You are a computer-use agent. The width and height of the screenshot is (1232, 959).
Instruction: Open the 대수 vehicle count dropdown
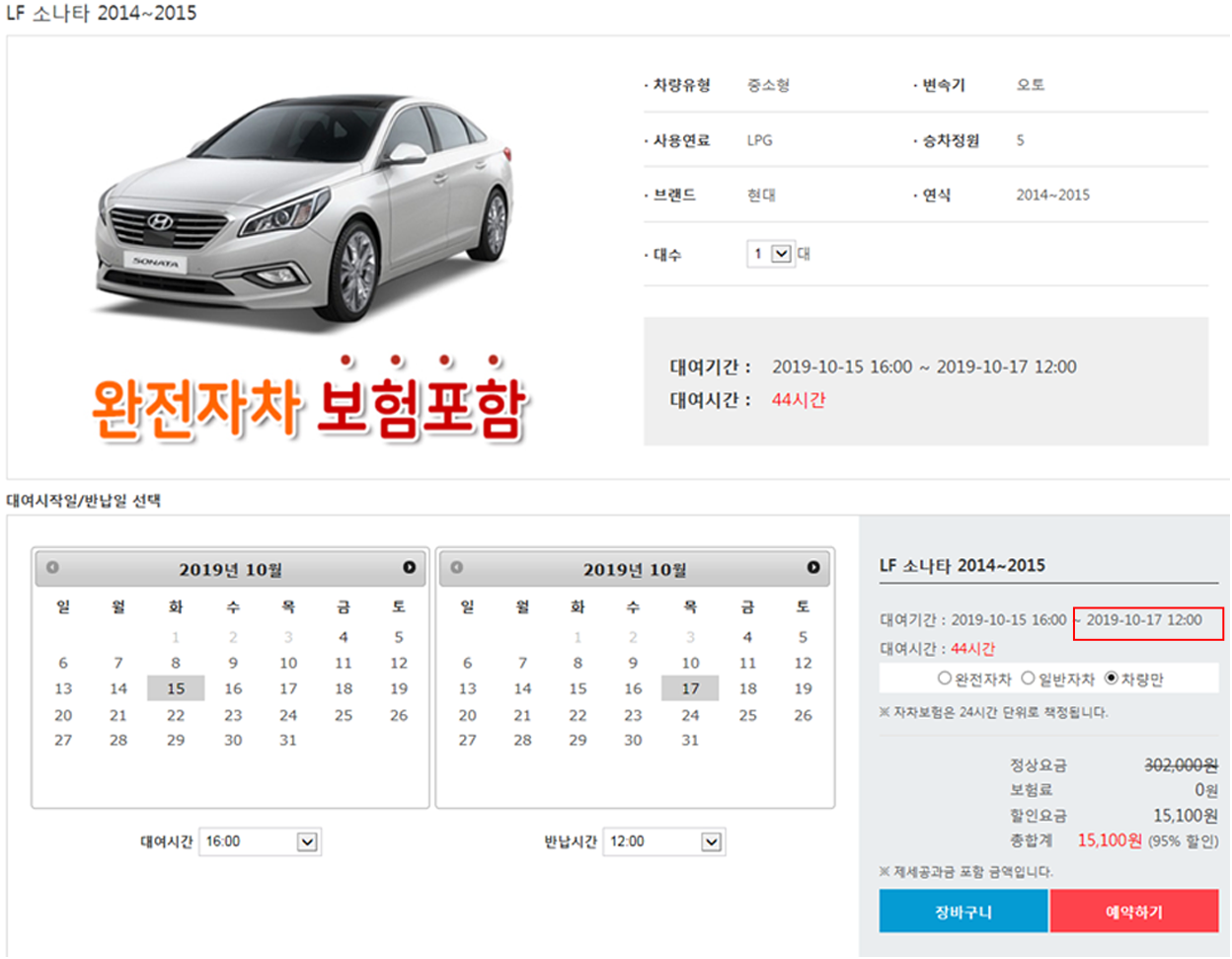pos(770,254)
